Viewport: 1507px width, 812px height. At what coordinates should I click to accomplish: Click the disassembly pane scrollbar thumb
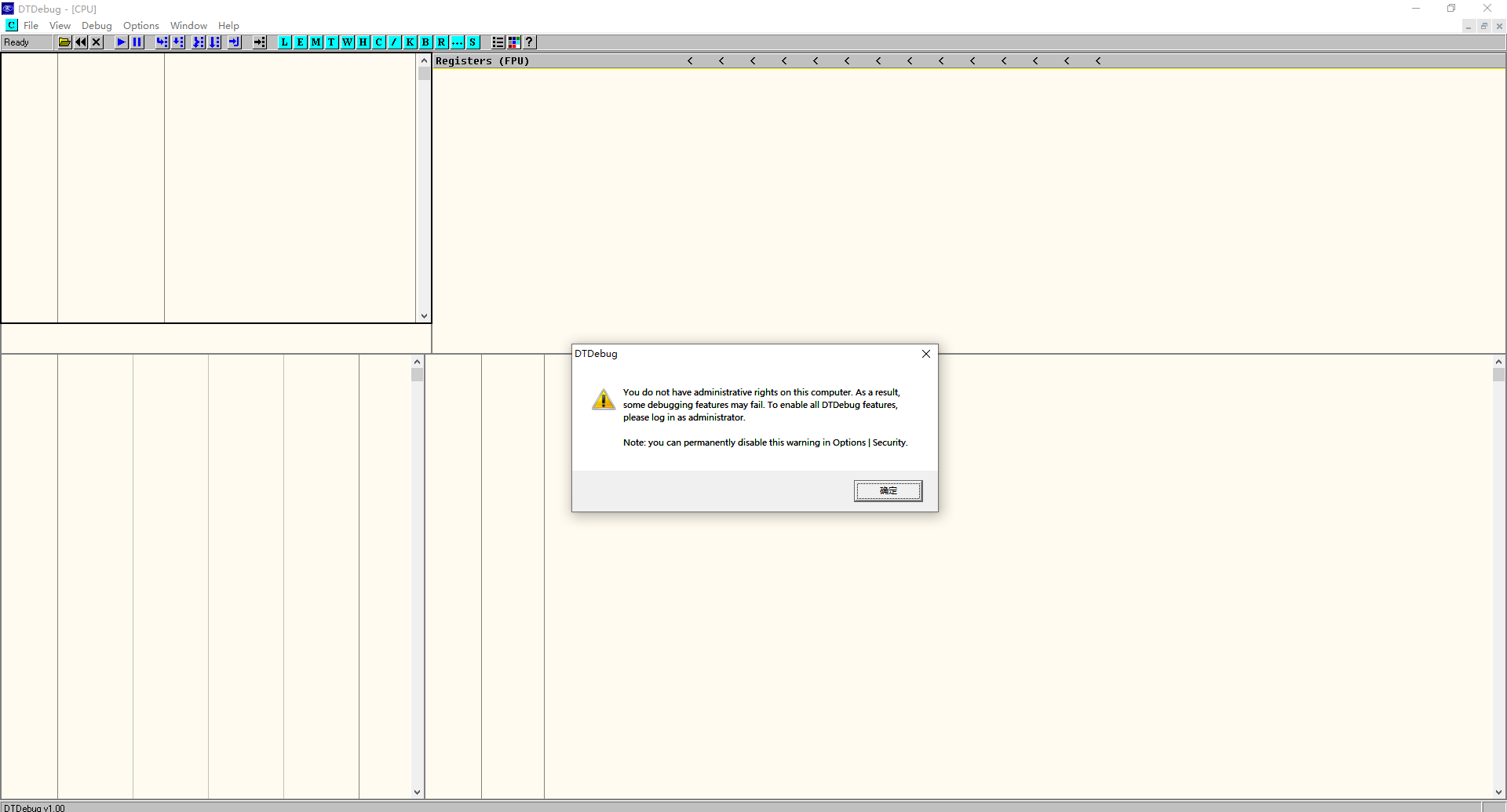424,74
